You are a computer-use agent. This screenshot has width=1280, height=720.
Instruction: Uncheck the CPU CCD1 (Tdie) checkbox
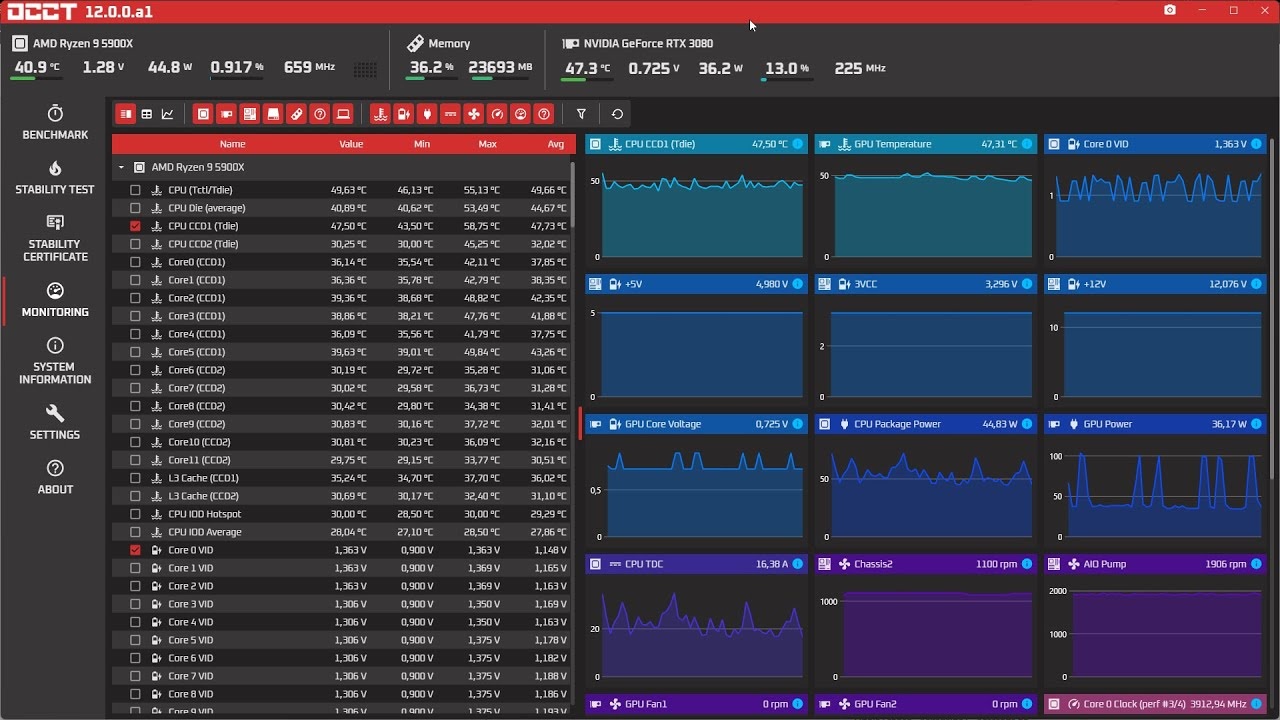tap(135, 226)
